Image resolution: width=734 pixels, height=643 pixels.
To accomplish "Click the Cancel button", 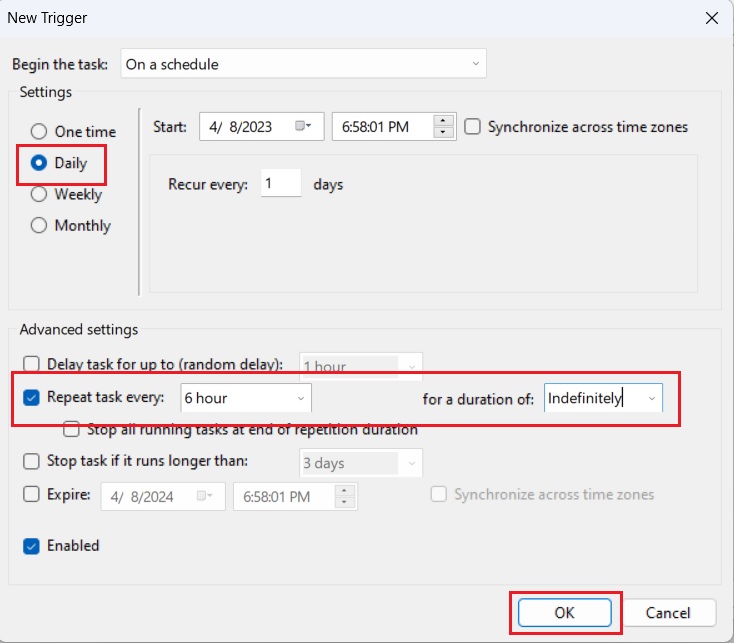I will pos(668,613).
